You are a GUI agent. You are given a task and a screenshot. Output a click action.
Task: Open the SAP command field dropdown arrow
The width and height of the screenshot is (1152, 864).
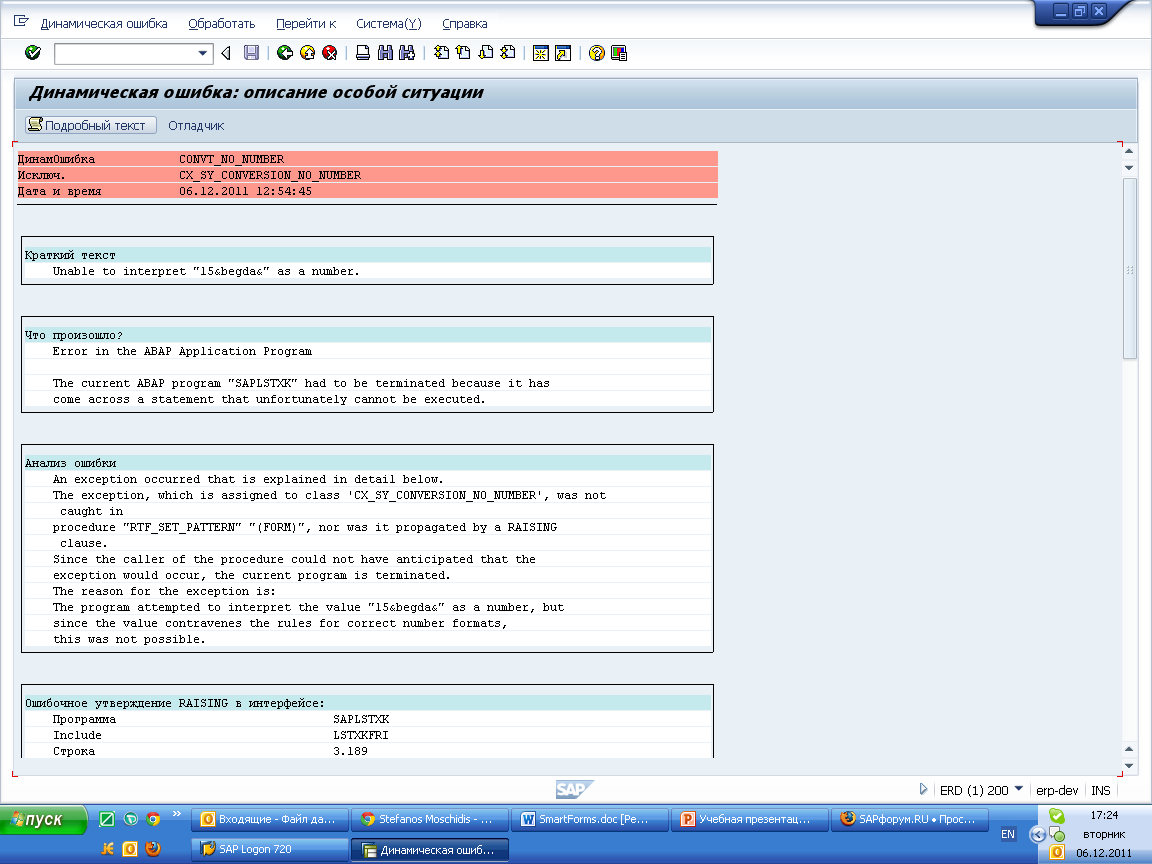pos(203,53)
